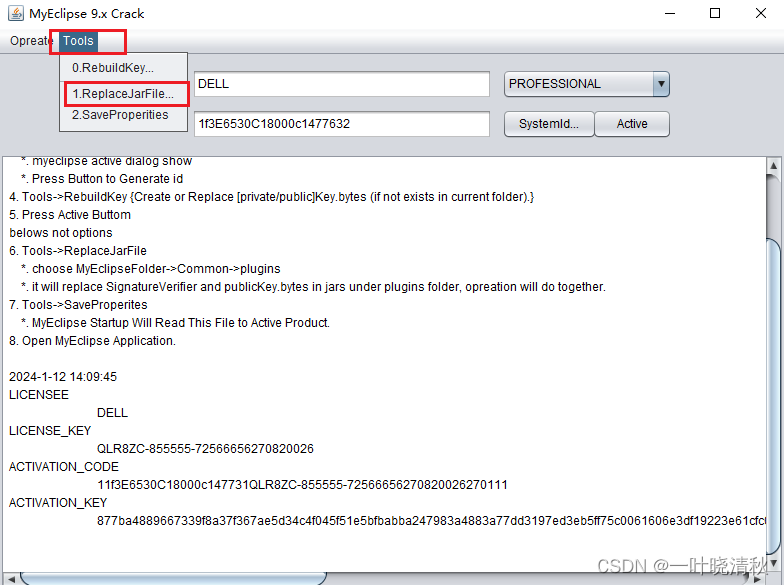Screen dimensions: 784x585
Task: Click 'MyEclipse Startup Will Read This File' line
Action: click(x=176, y=323)
